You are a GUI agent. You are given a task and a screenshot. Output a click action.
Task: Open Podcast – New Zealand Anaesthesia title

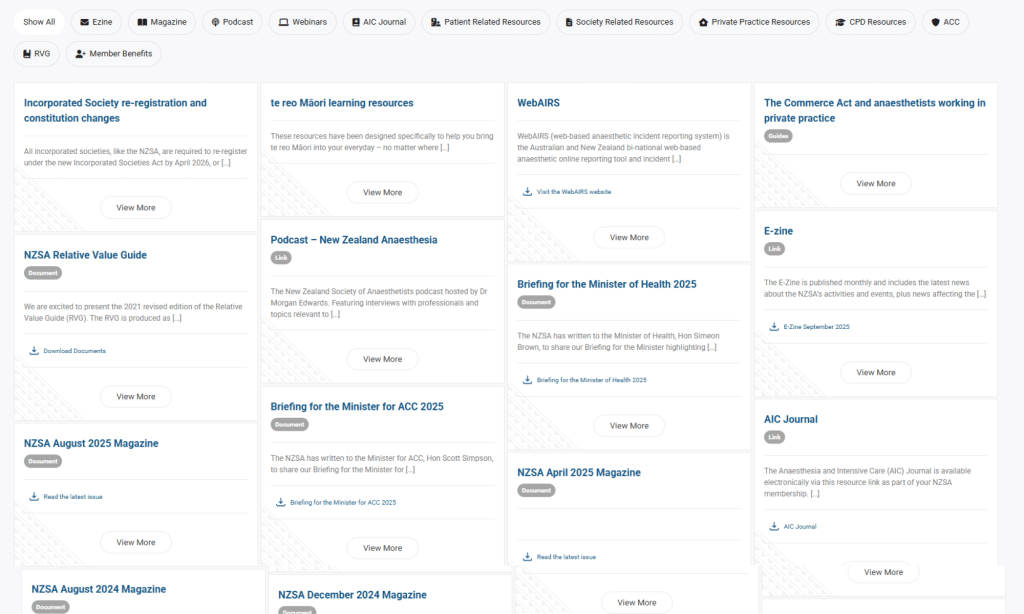pyautogui.click(x=354, y=240)
